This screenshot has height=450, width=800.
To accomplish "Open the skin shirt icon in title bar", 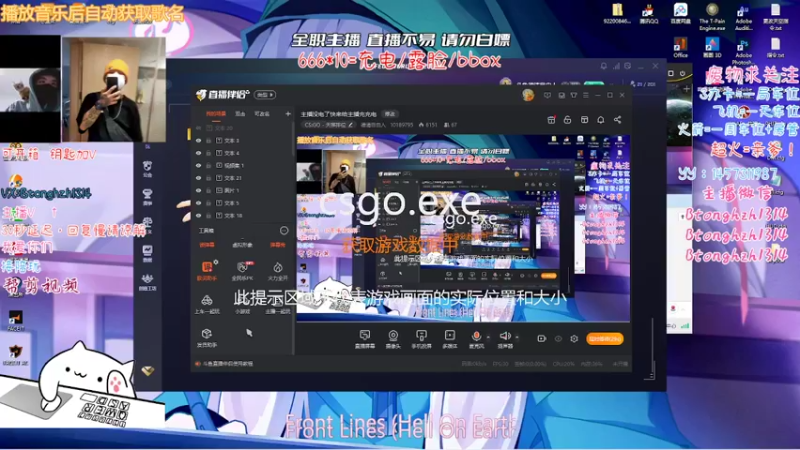I will click(573, 95).
